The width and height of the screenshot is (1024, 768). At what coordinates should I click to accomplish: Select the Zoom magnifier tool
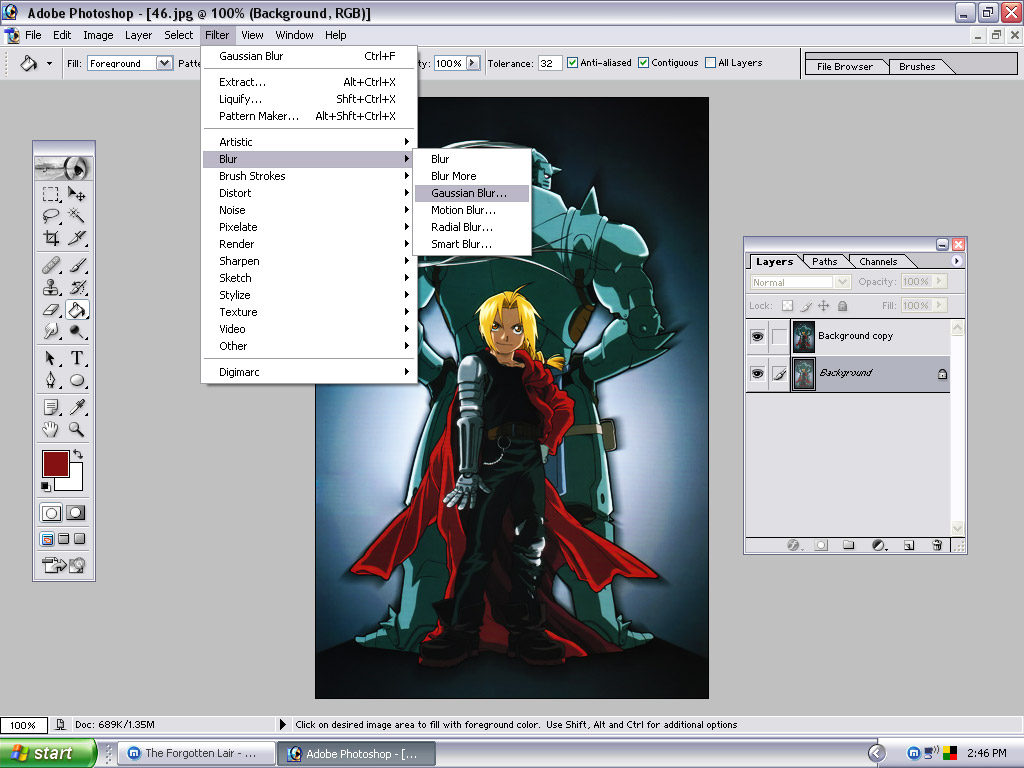click(x=76, y=429)
